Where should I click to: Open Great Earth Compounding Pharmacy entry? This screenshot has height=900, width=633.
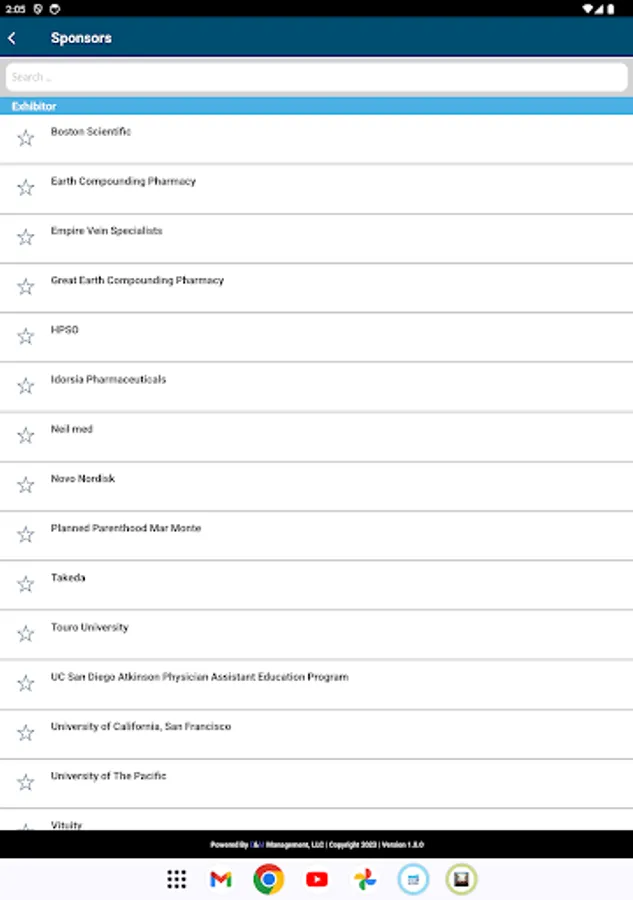click(x=137, y=281)
